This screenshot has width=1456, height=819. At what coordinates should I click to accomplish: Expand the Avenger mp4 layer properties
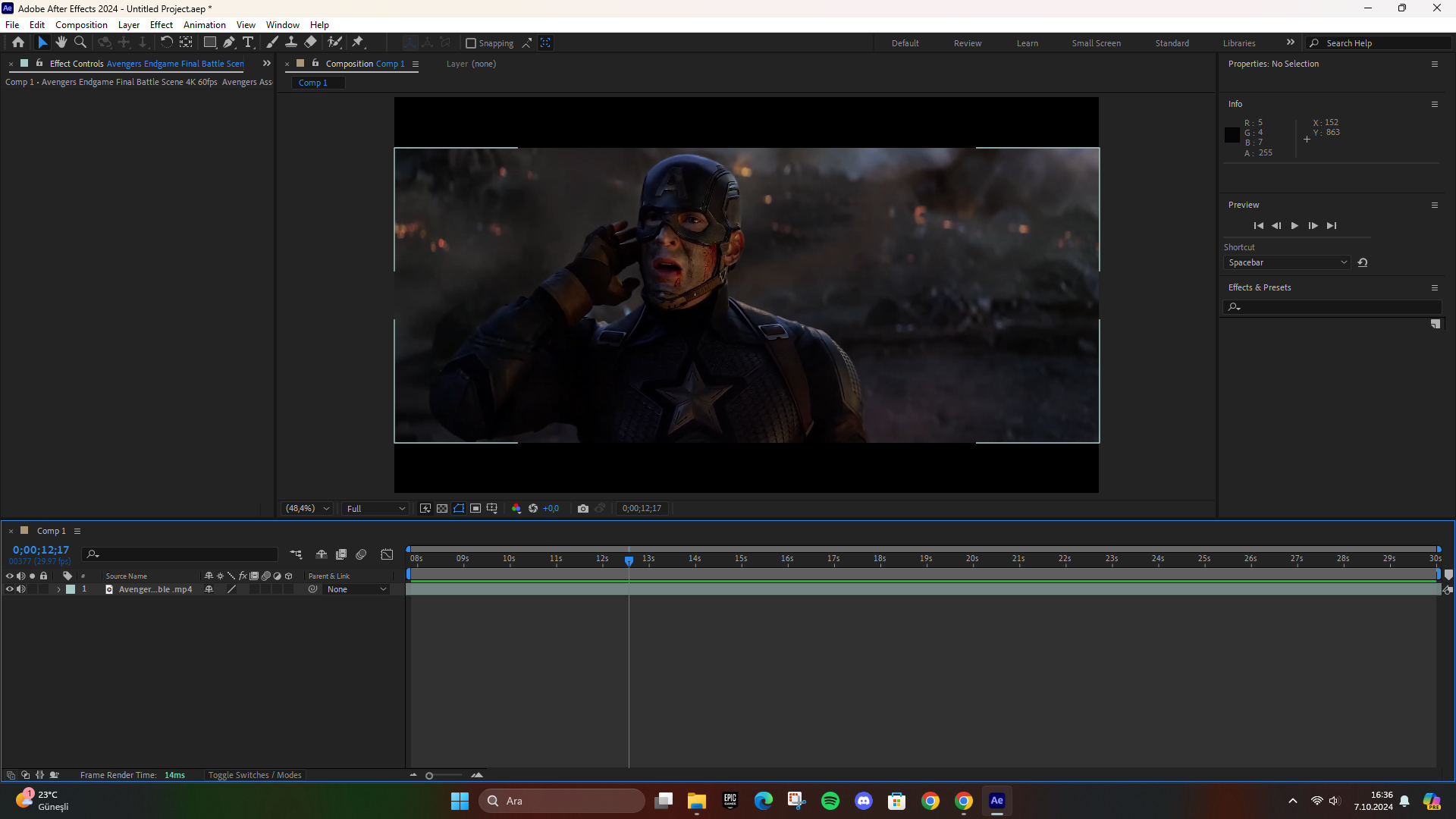(58, 589)
